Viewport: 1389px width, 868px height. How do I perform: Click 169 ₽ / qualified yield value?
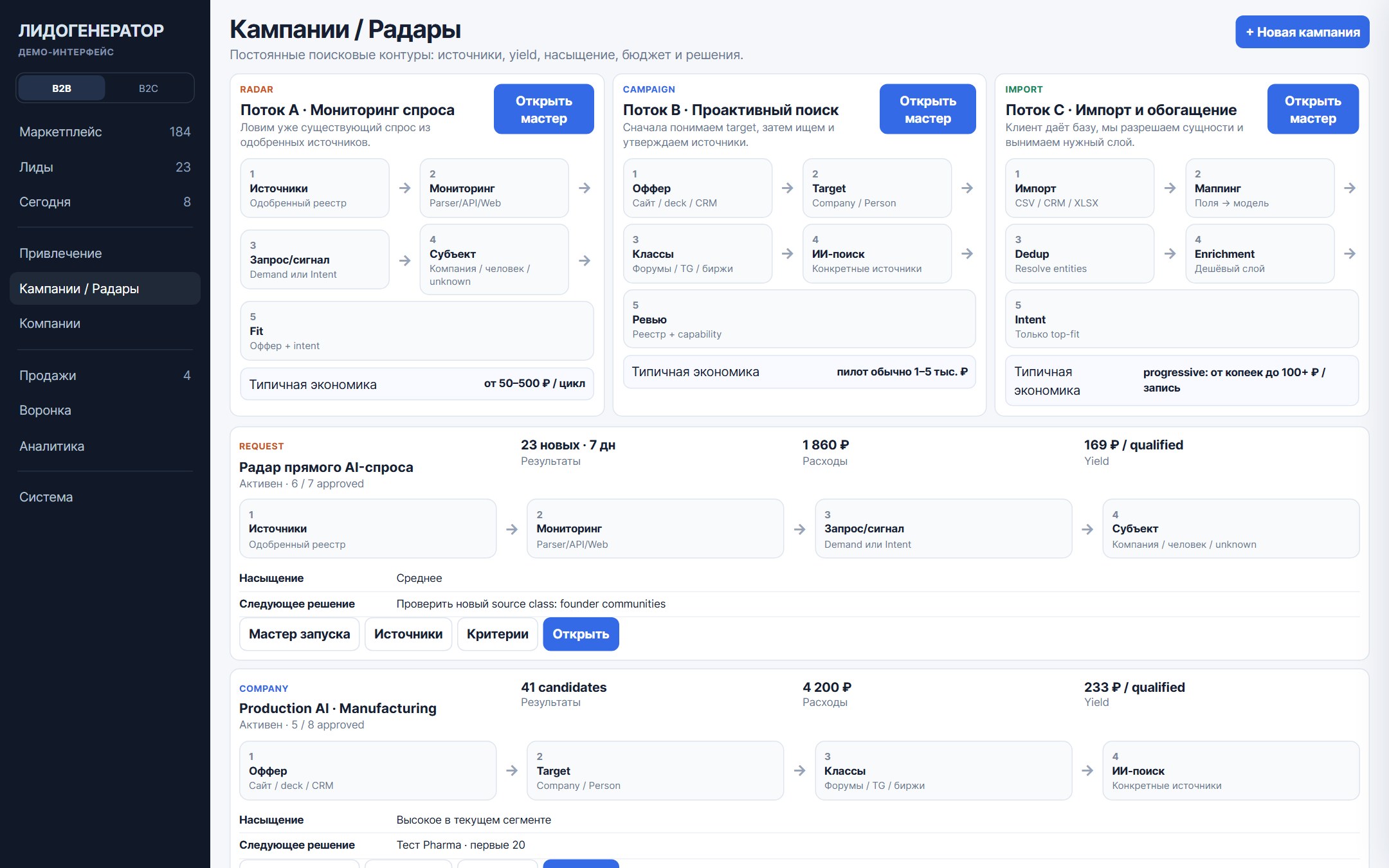point(1133,445)
